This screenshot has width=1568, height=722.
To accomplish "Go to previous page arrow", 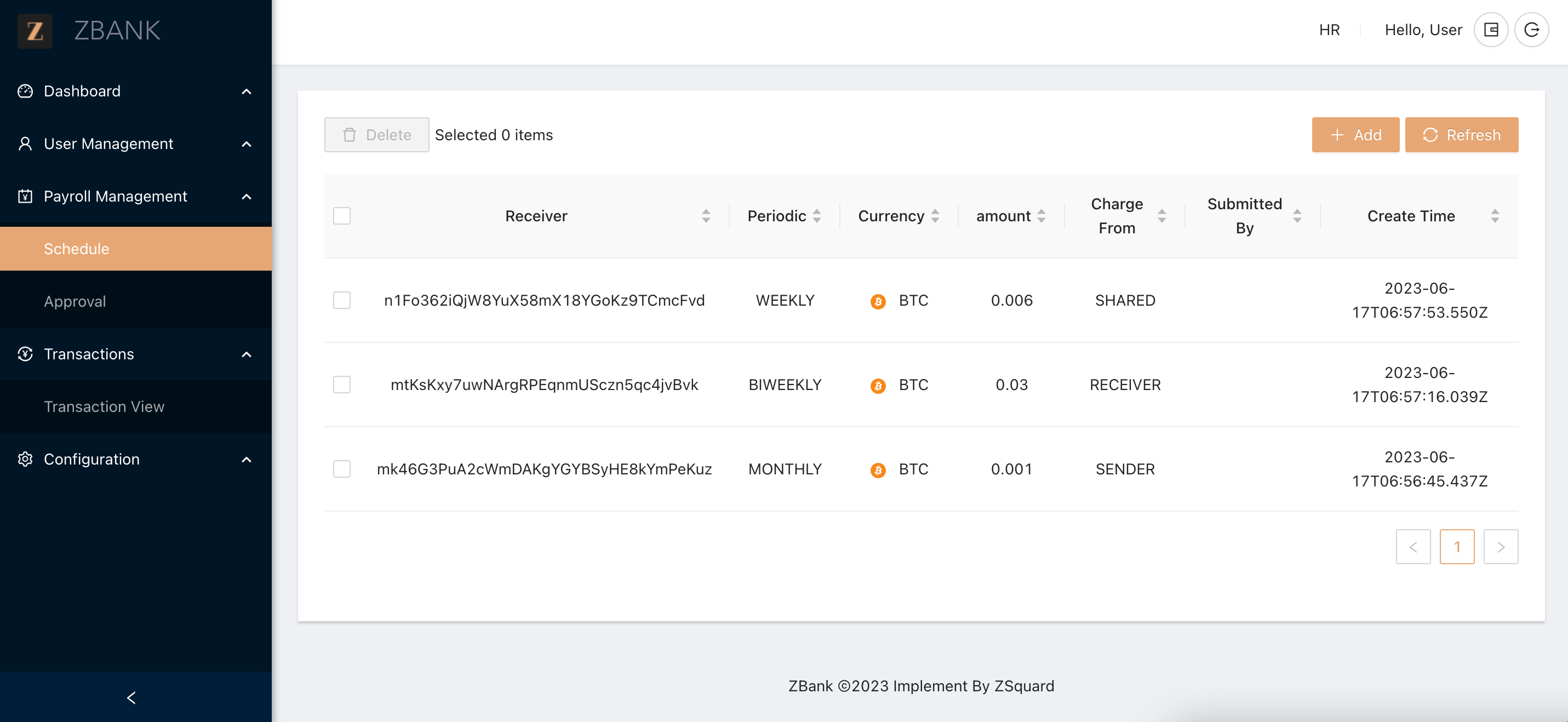I will 1413,547.
